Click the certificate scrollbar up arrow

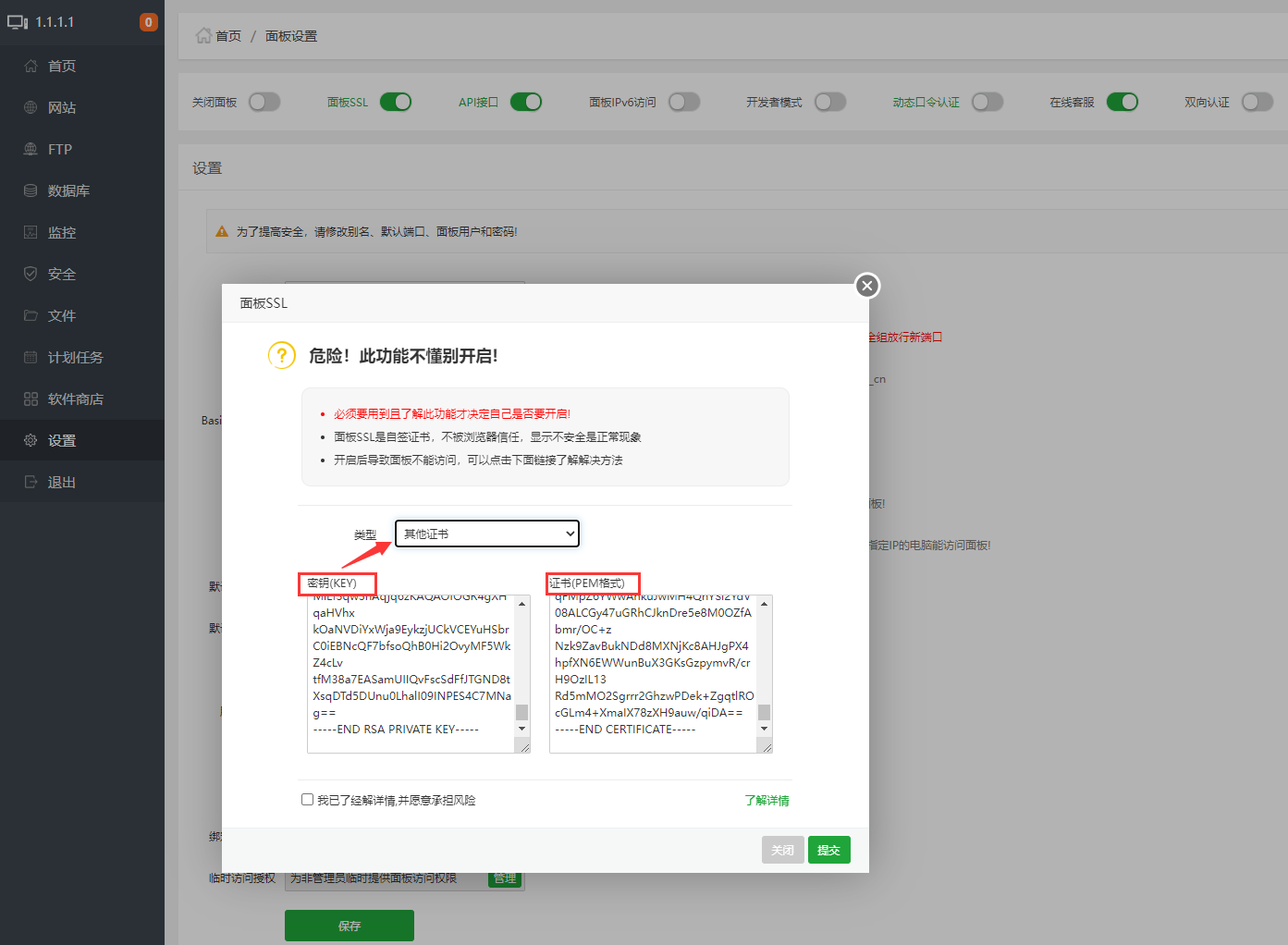(765, 604)
